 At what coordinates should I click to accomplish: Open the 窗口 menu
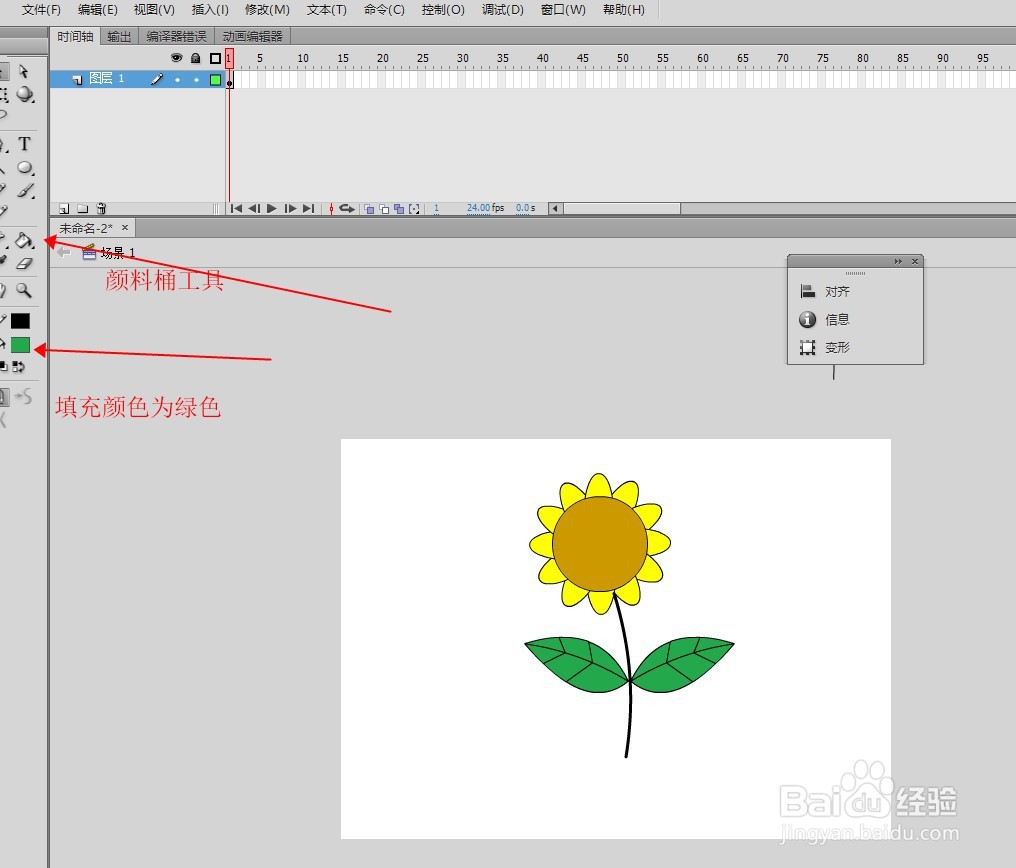pos(562,10)
